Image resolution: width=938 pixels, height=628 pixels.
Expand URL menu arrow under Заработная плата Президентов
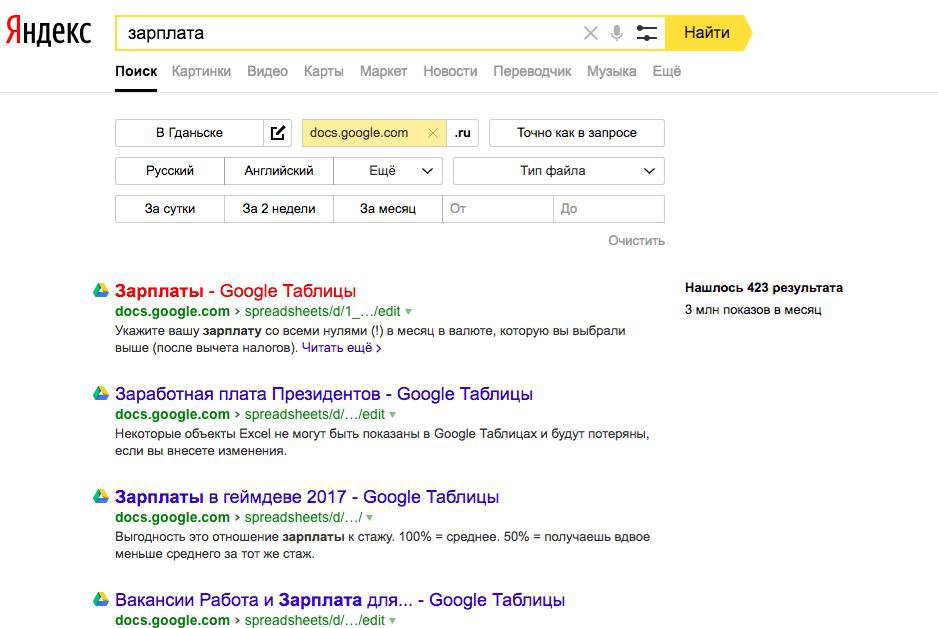tap(393, 414)
